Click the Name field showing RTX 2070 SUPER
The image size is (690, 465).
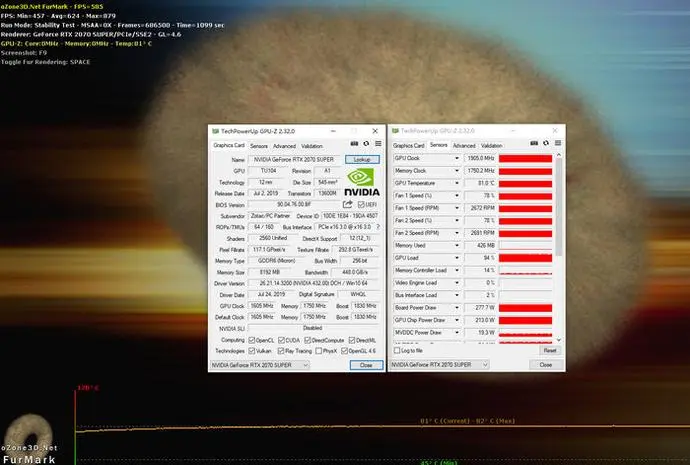294,159
